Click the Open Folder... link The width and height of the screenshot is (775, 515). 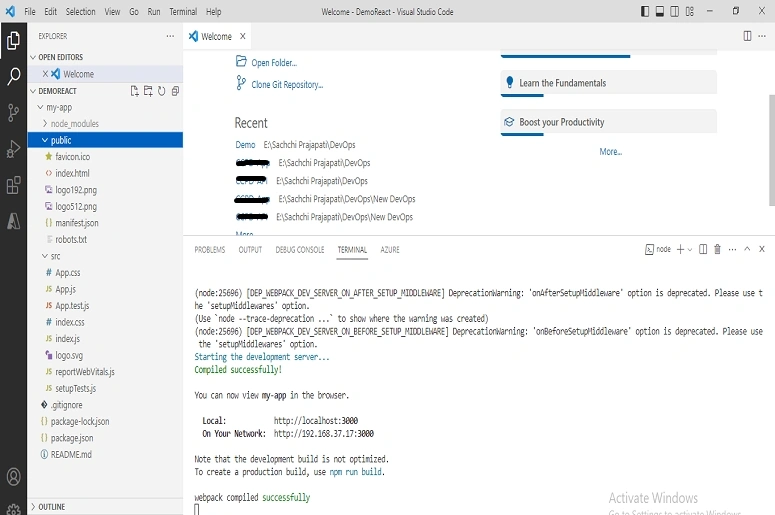(x=274, y=63)
